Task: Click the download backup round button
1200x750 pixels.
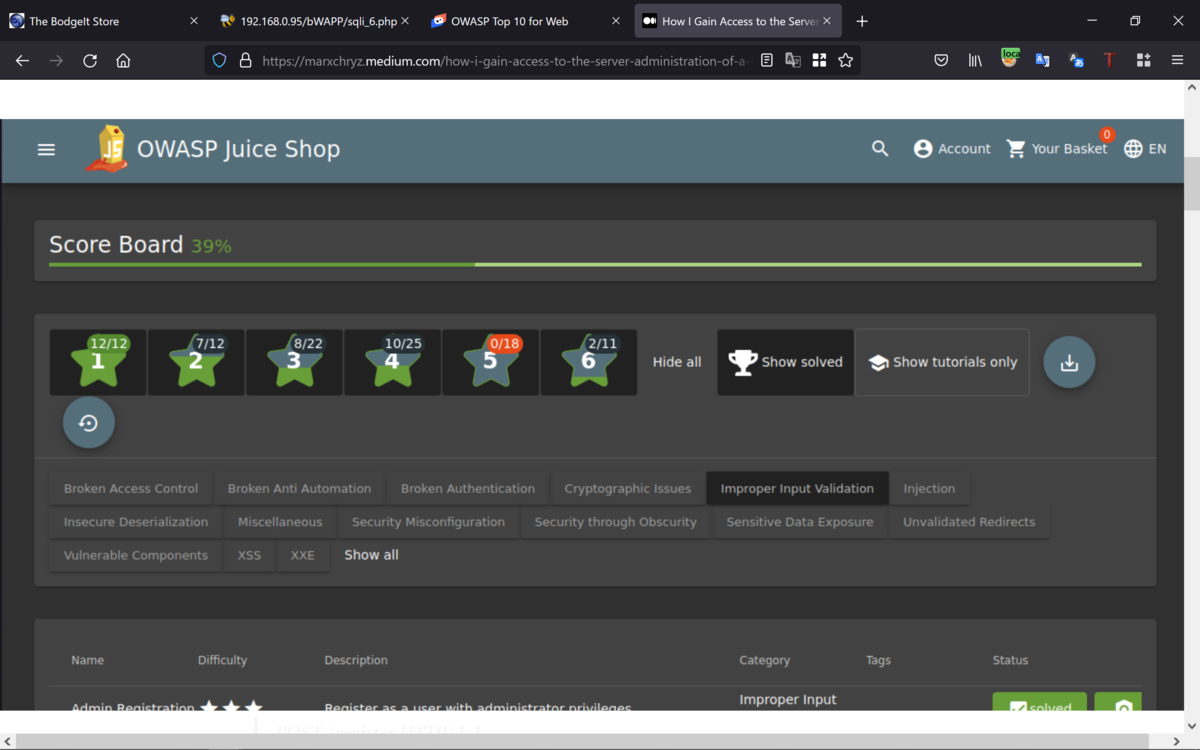Action: pos(1069,362)
